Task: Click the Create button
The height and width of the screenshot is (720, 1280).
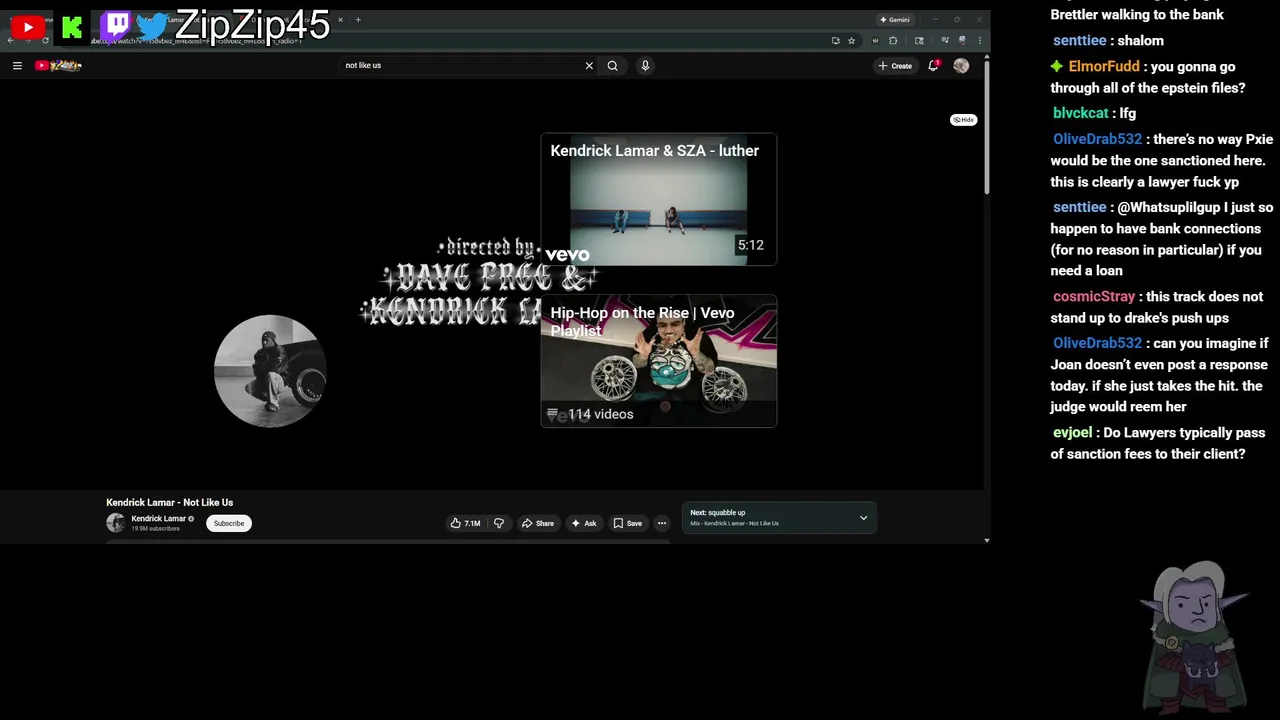Action: [895, 65]
